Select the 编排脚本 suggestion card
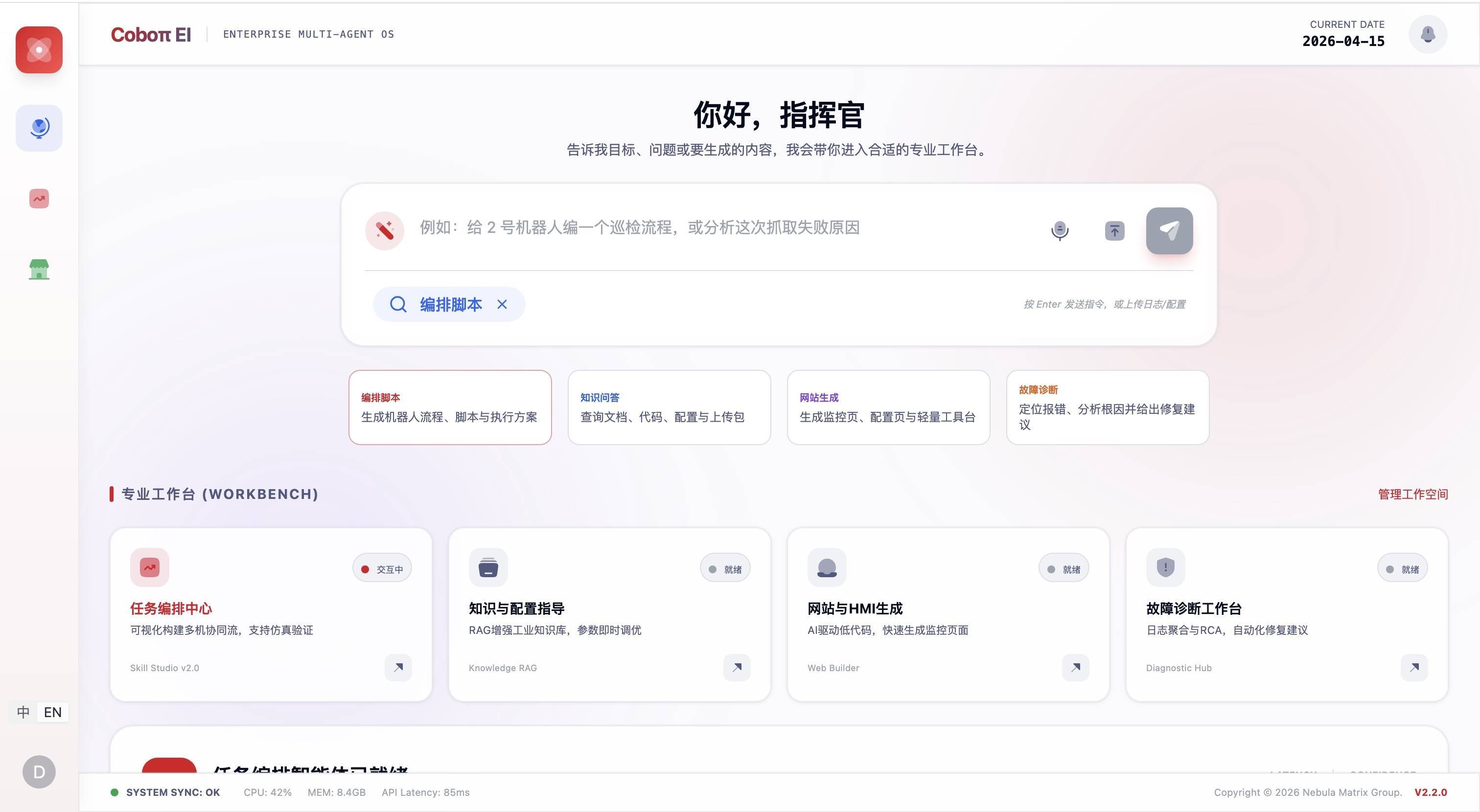Viewport: 1480px width, 812px height. tap(450, 407)
